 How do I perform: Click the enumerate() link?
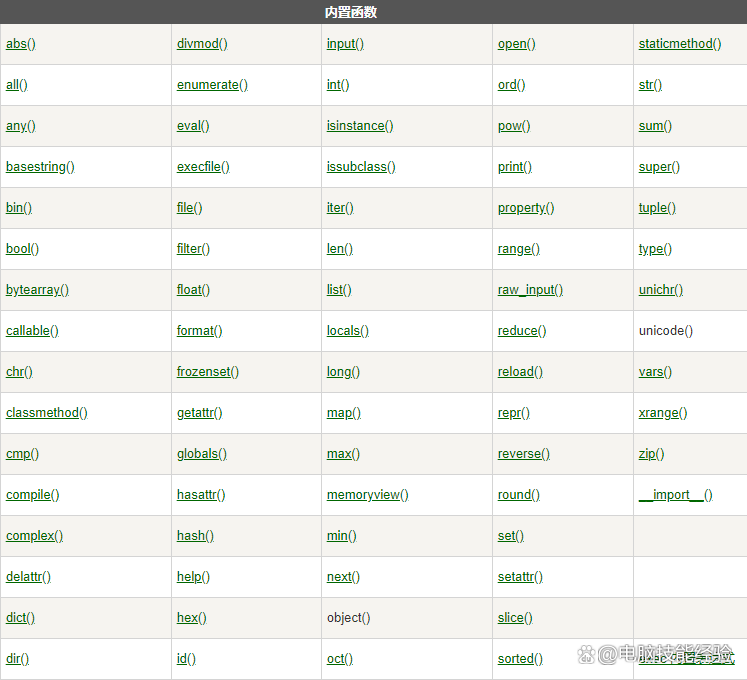[212, 85]
